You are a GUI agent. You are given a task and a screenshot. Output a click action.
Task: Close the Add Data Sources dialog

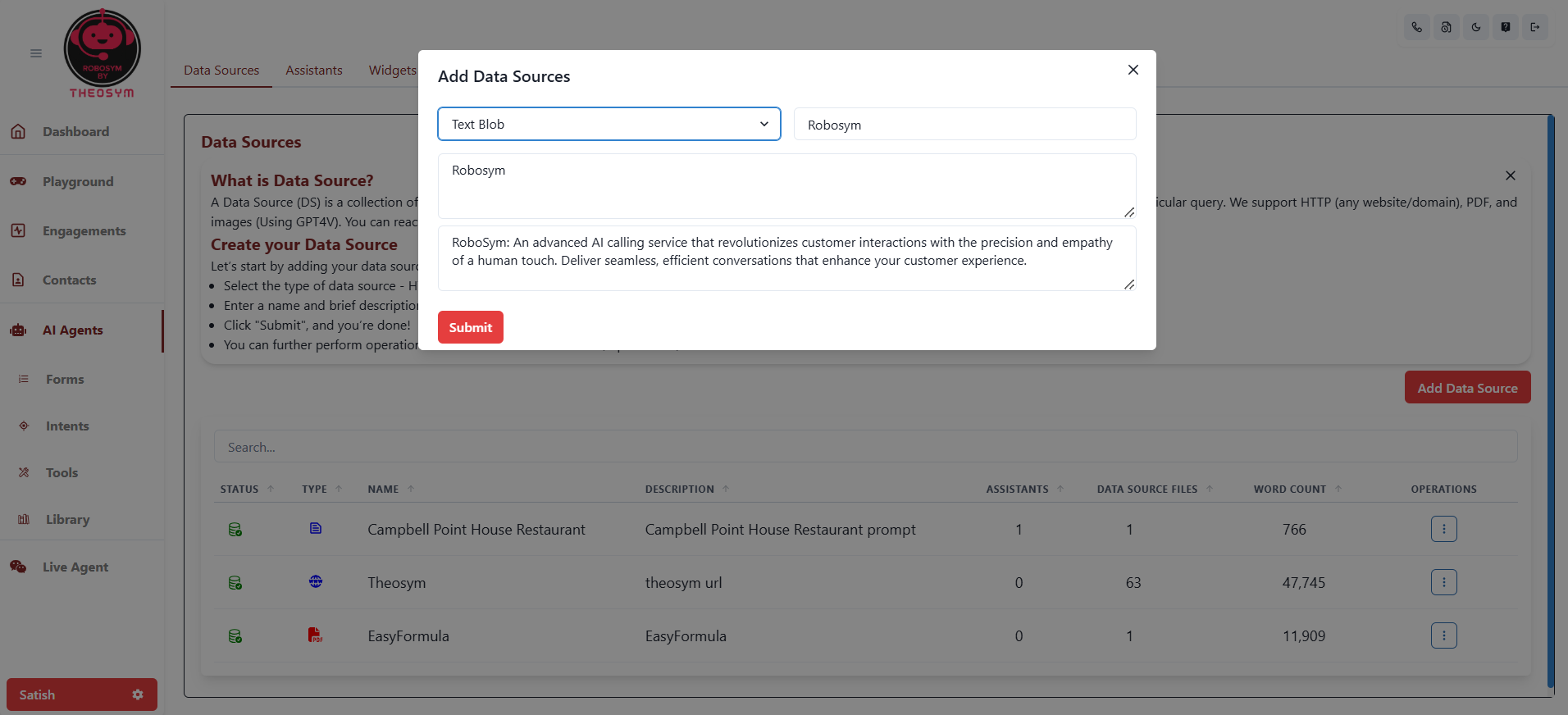pyautogui.click(x=1133, y=70)
